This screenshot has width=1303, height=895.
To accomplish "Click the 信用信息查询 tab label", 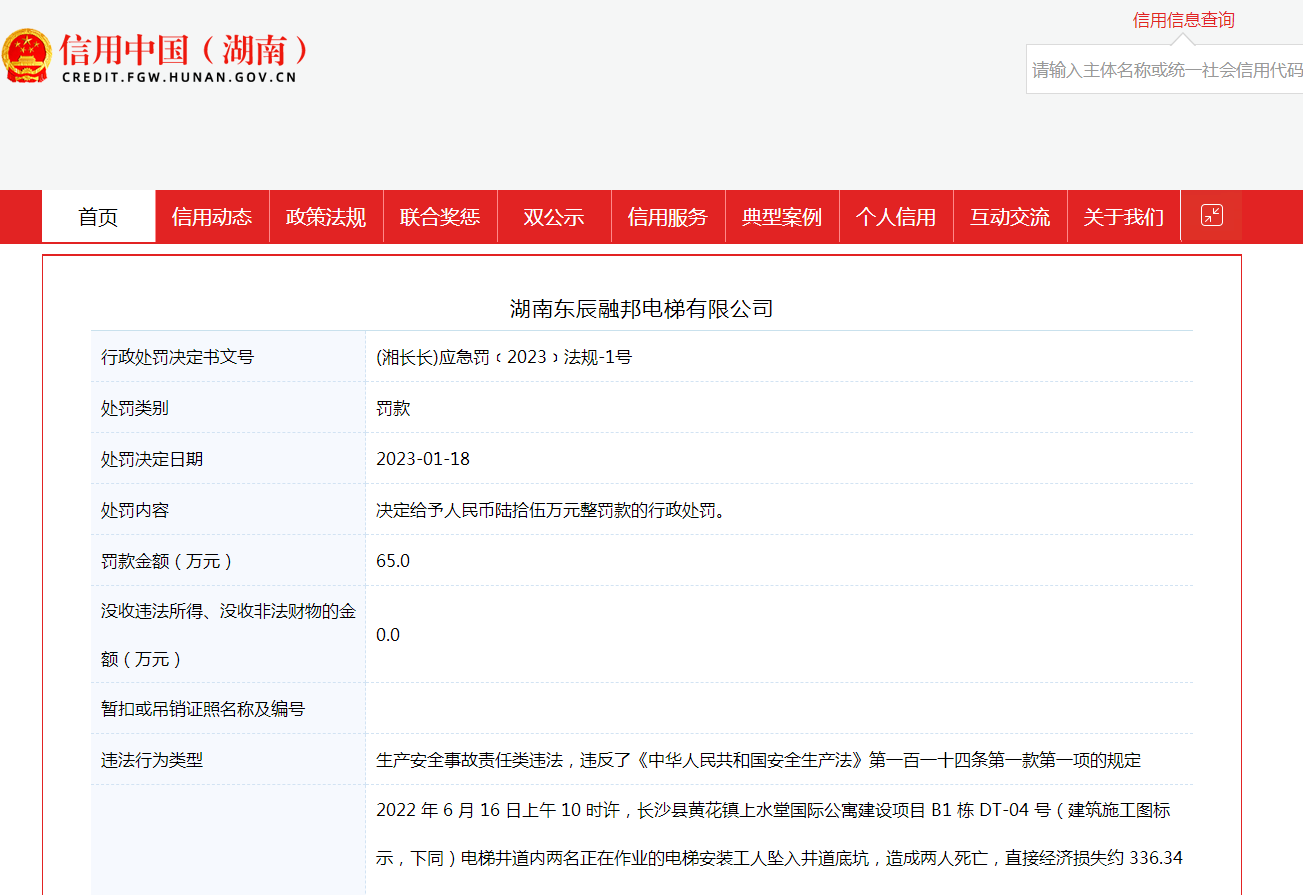I will click(1183, 20).
